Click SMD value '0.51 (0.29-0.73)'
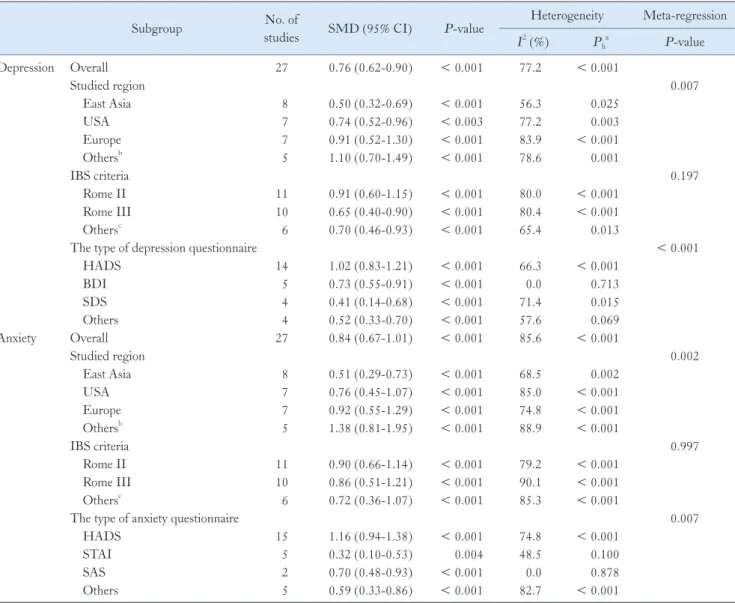Image resolution: width=735 pixels, height=603 pixels. (x=370, y=374)
